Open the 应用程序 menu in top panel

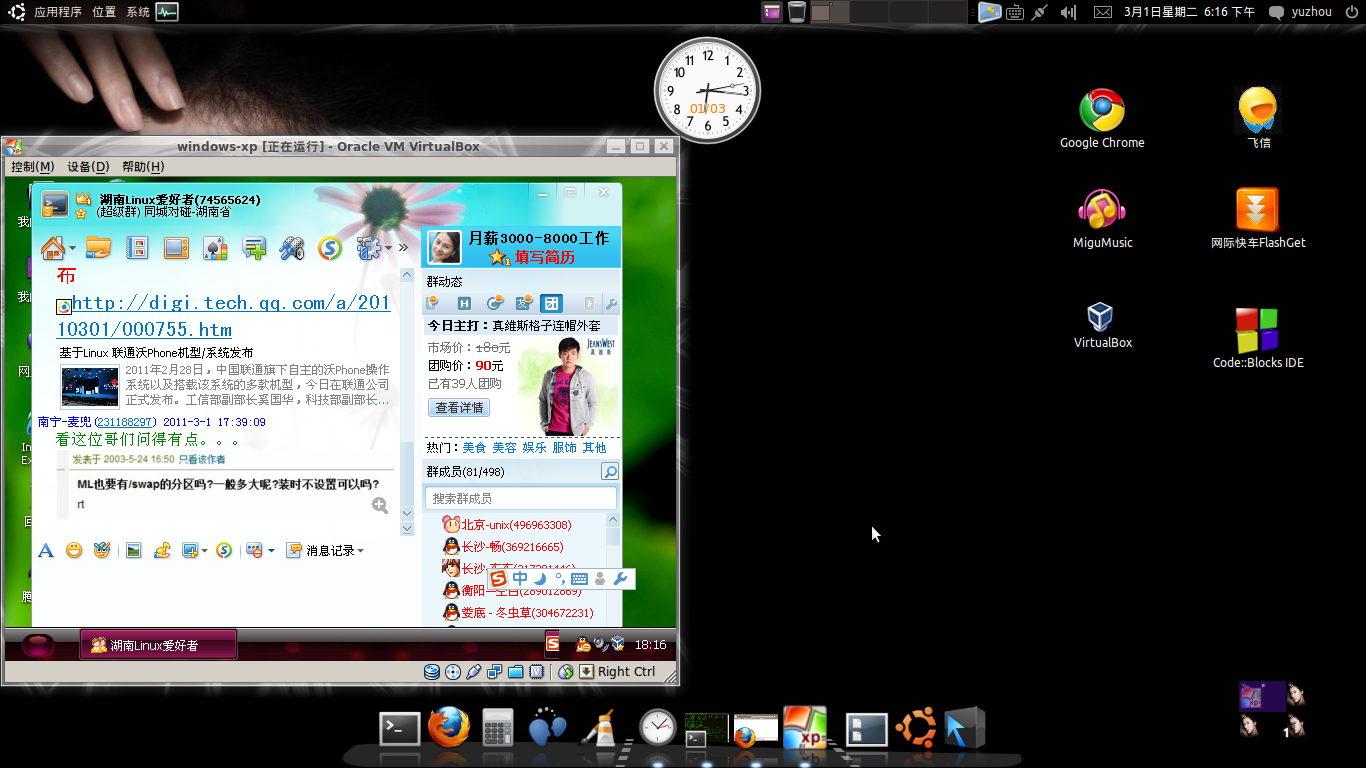coord(58,12)
